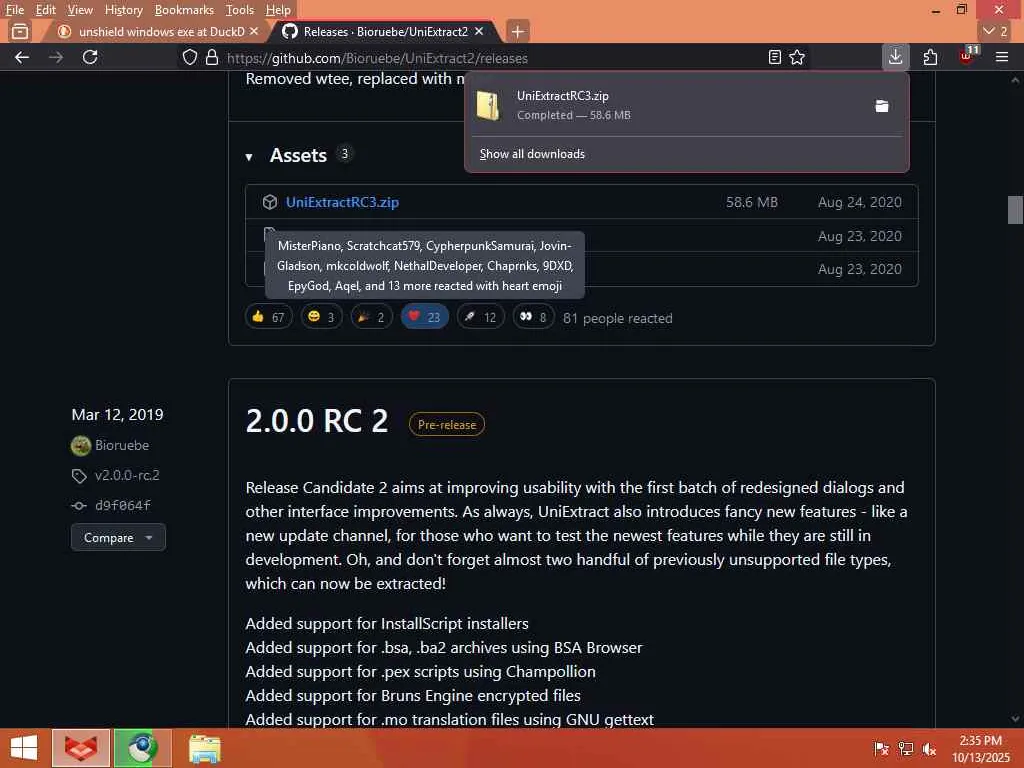Click Show all downloads
This screenshot has width=1024, height=768.
tap(532, 154)
